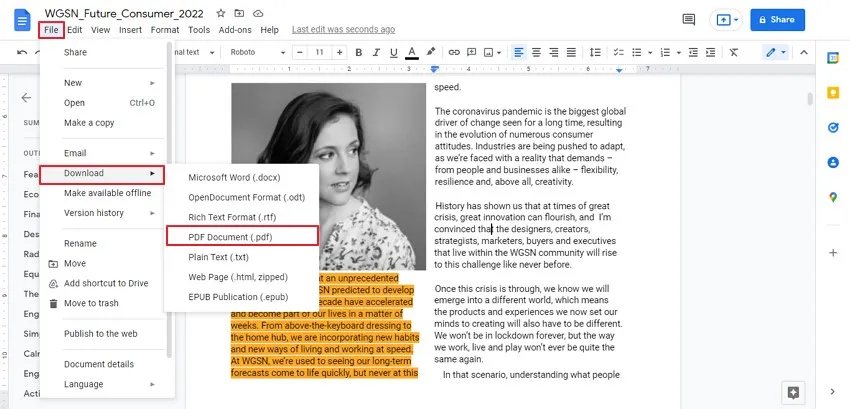
Task: Open Google Keep in side panel
Action: click(833, 93)
